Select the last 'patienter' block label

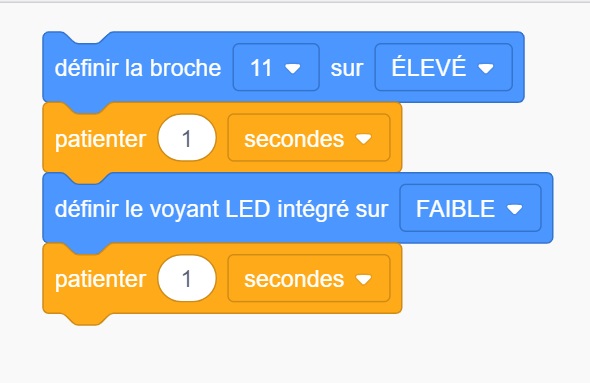click(x=100, y=280)
